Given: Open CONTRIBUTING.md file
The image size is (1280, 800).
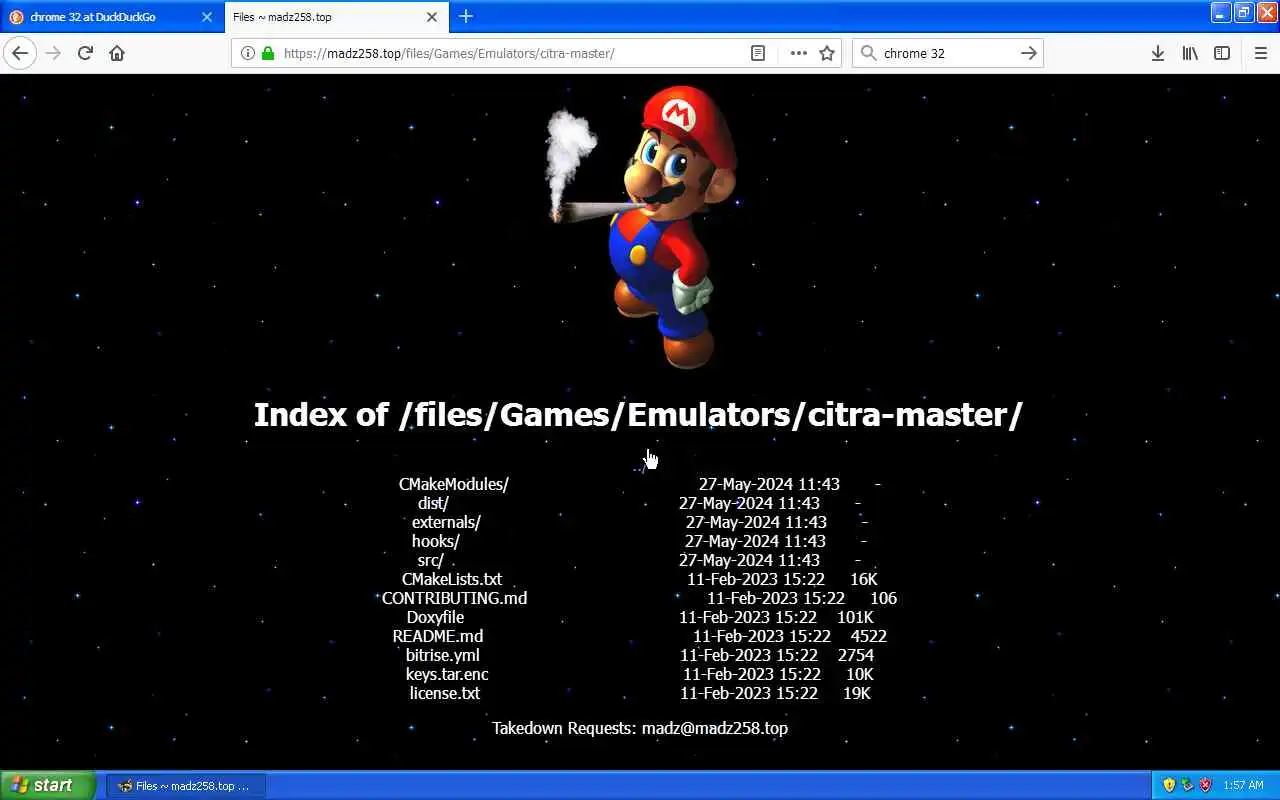Looking at the screenshot, I should pyautogui.click(x=454, y=598).
